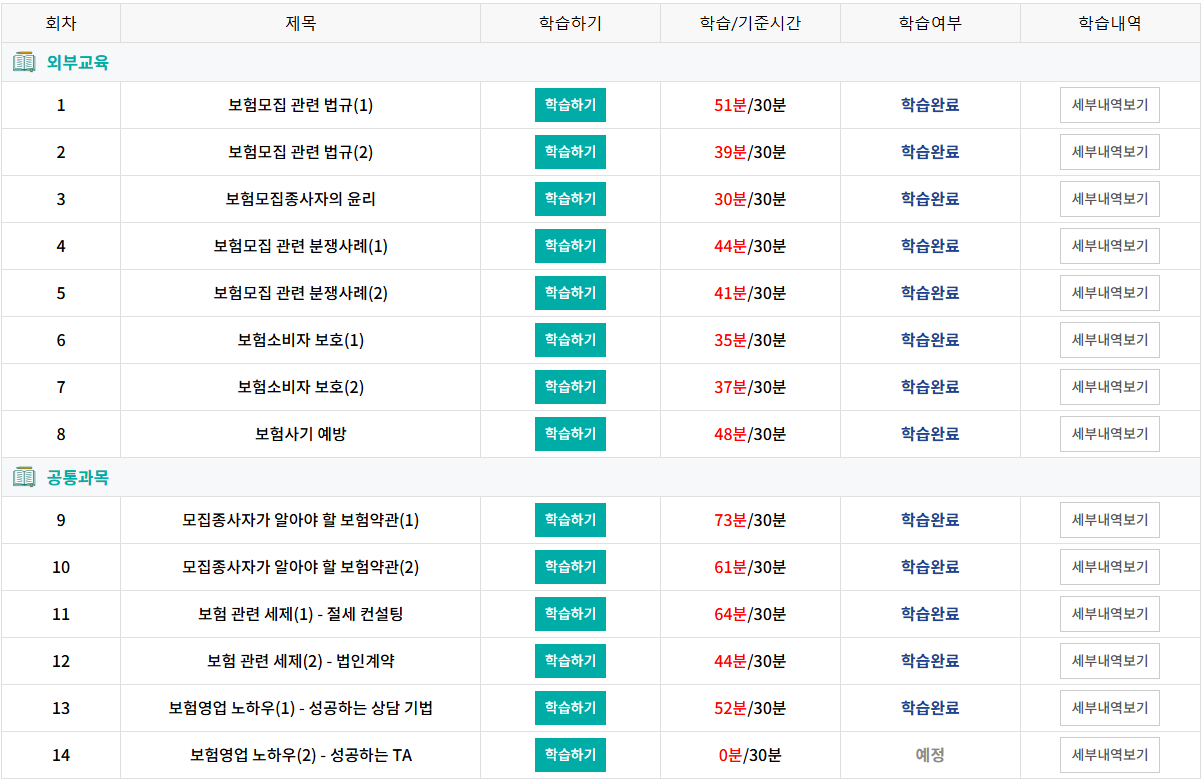Click lesson title 보험모집 관련 분쟁사례(2)
Screen dimensions: 1202x779
(300, 293)
